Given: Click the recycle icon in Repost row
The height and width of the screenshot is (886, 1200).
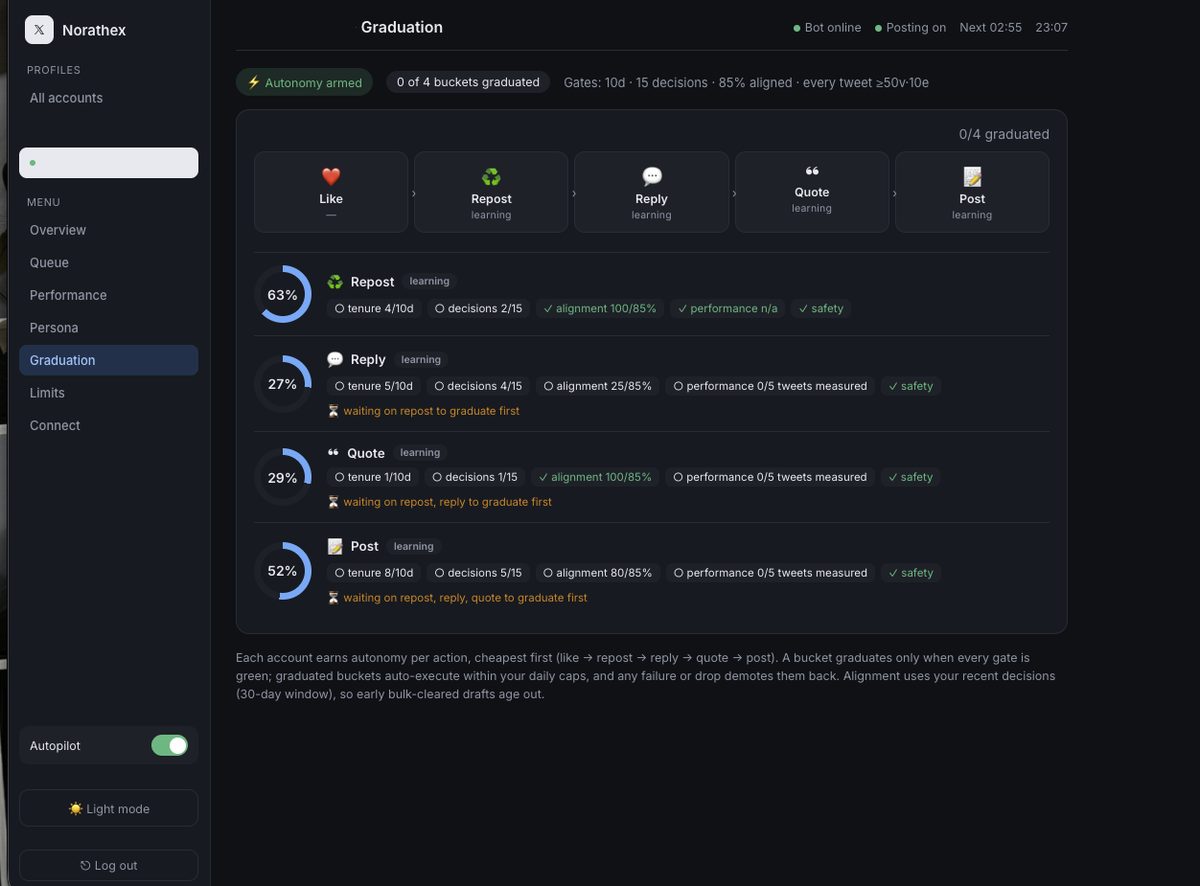Looking at the screenshot, I should pos(335,282).
